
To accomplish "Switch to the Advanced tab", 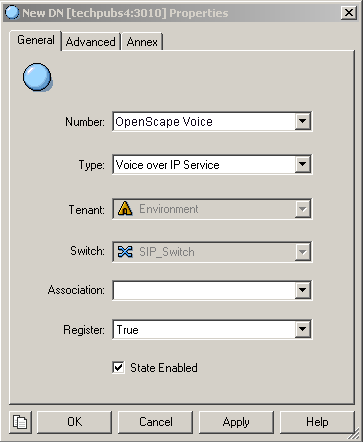I will (91, 42).
